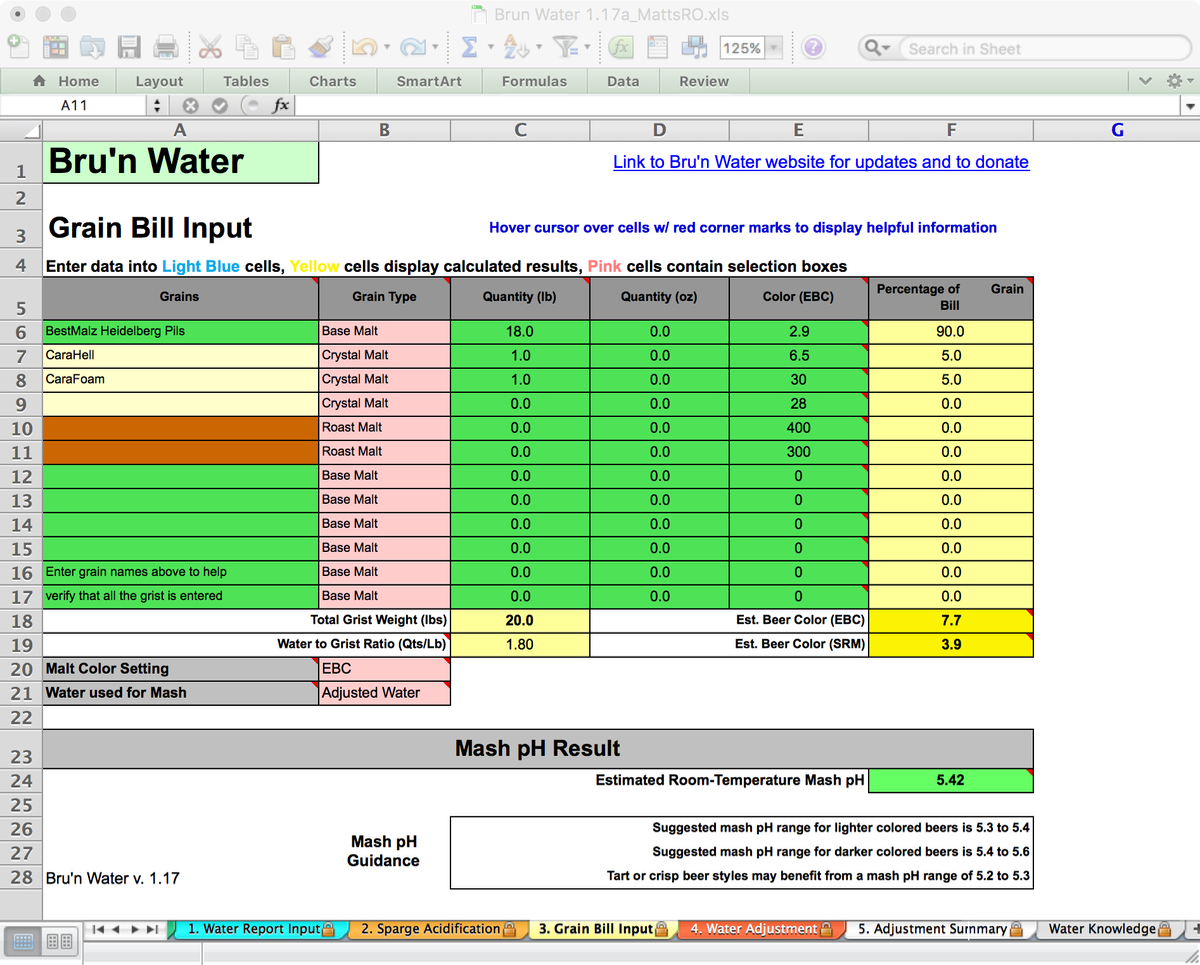This screenshot has width=1200, height=965.
Task: Open the Formula Builder
Action: [x=622, y=47]
